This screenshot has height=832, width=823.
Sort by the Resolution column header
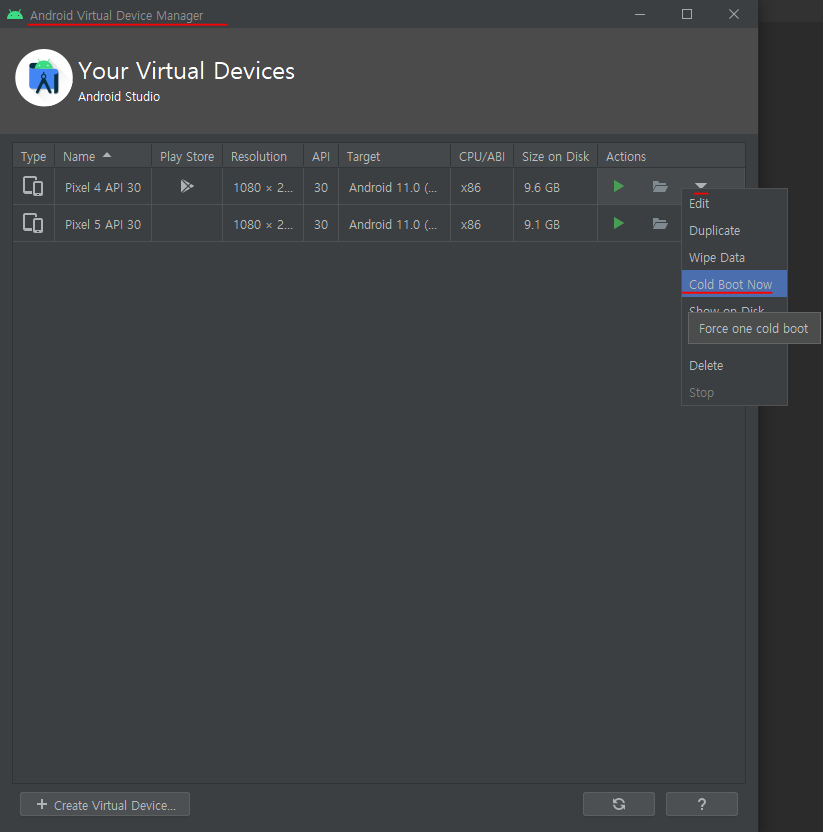[263, 157]
